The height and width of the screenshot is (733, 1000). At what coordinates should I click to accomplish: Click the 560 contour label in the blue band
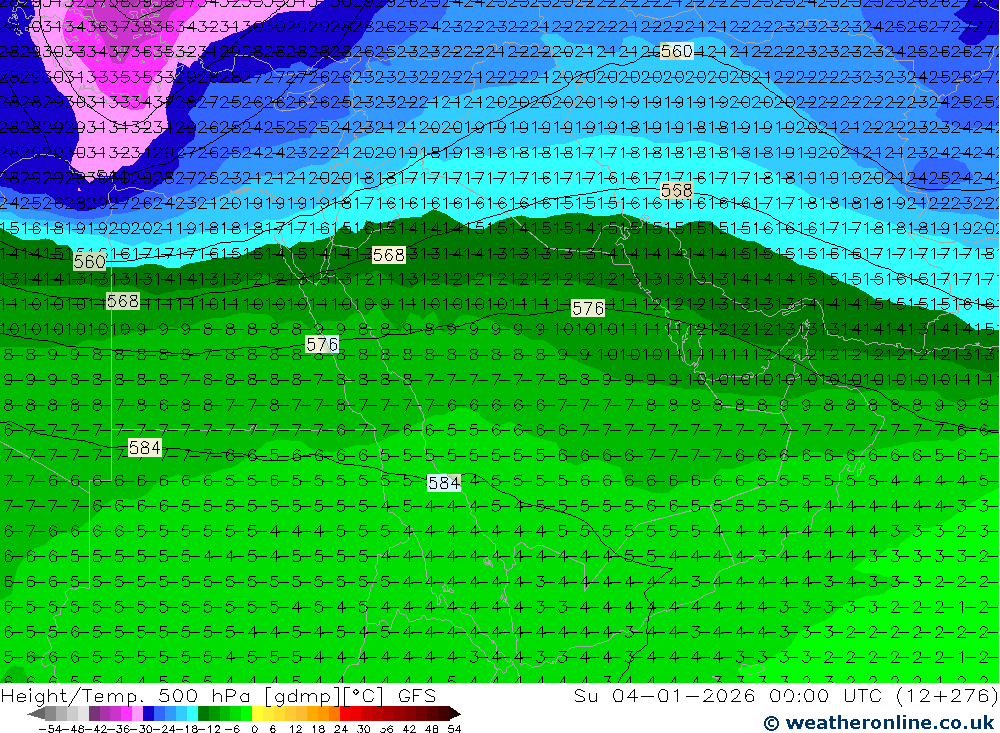click(x=677, y=51)
